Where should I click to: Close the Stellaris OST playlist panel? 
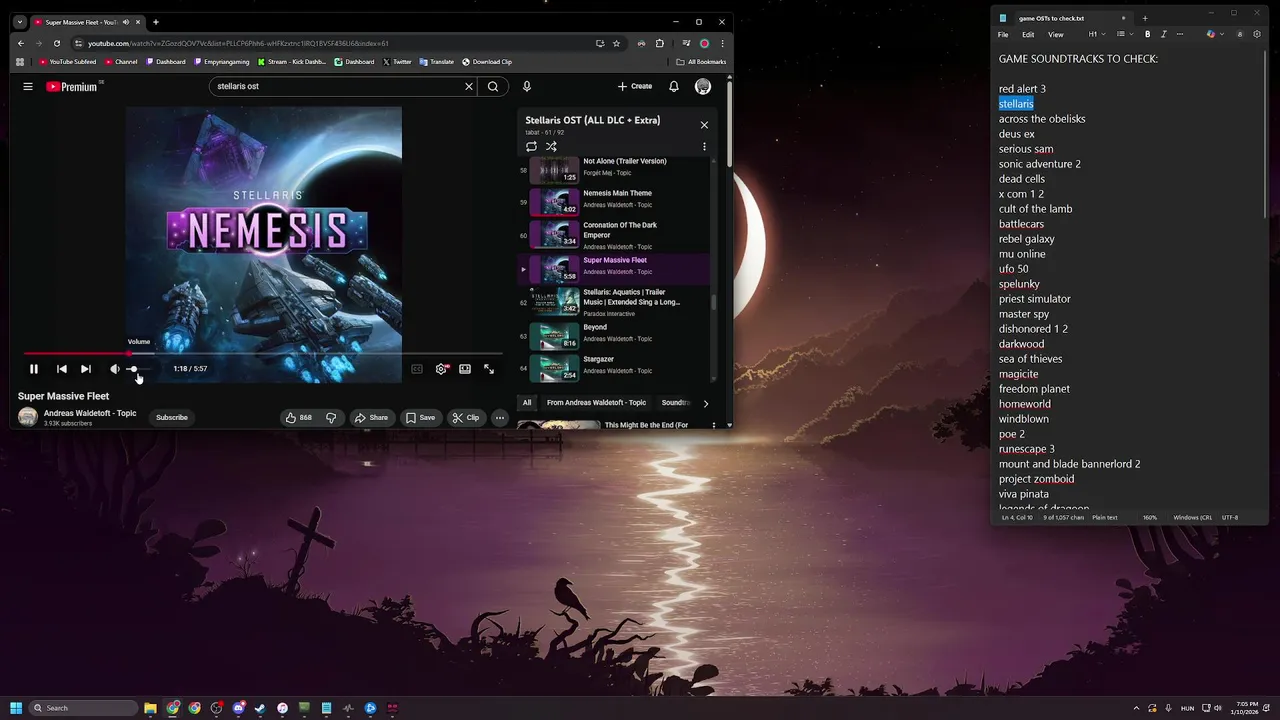click(704, 125)
